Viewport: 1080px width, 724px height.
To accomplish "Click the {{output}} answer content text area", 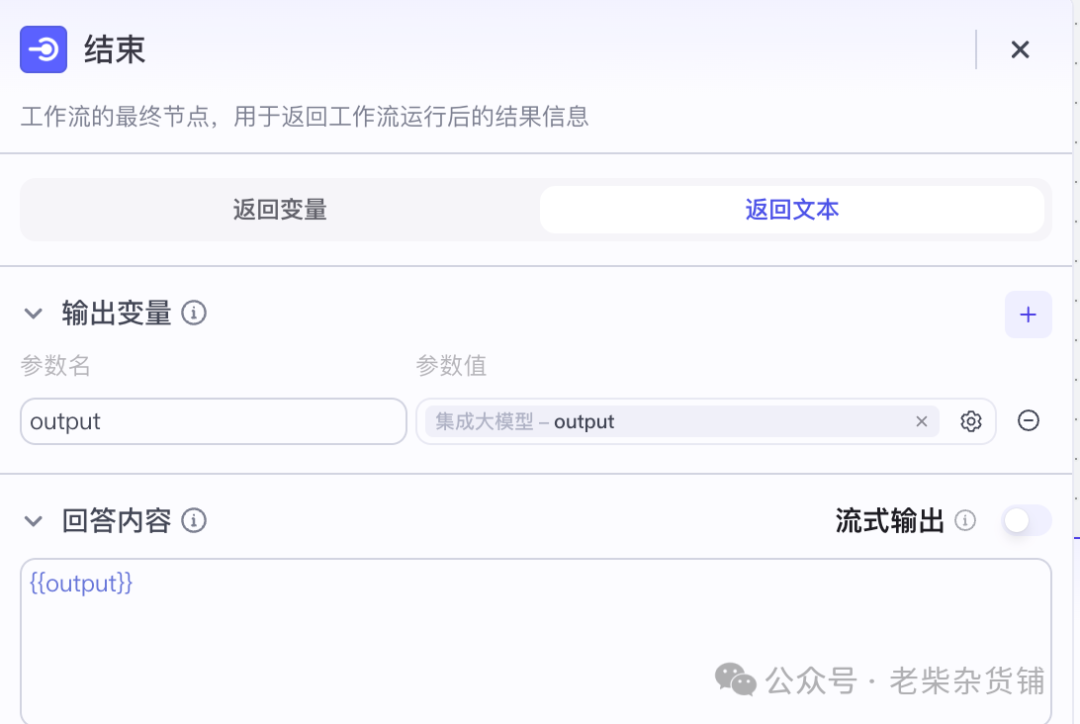I will click(535, 640).
